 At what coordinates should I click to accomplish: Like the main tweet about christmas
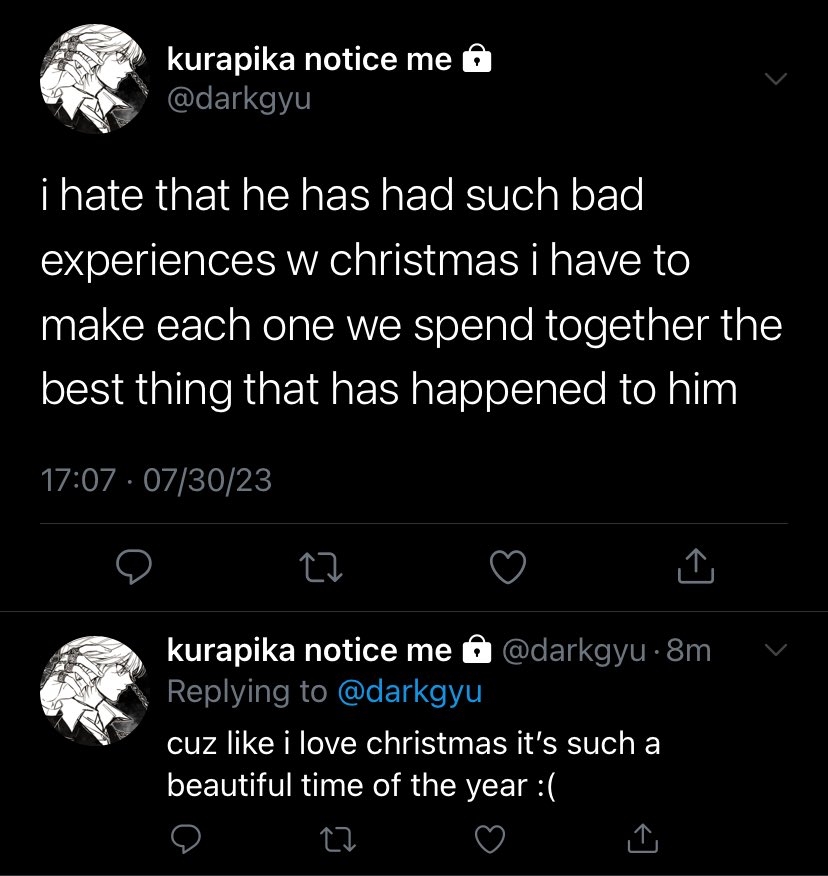(508, 567)
